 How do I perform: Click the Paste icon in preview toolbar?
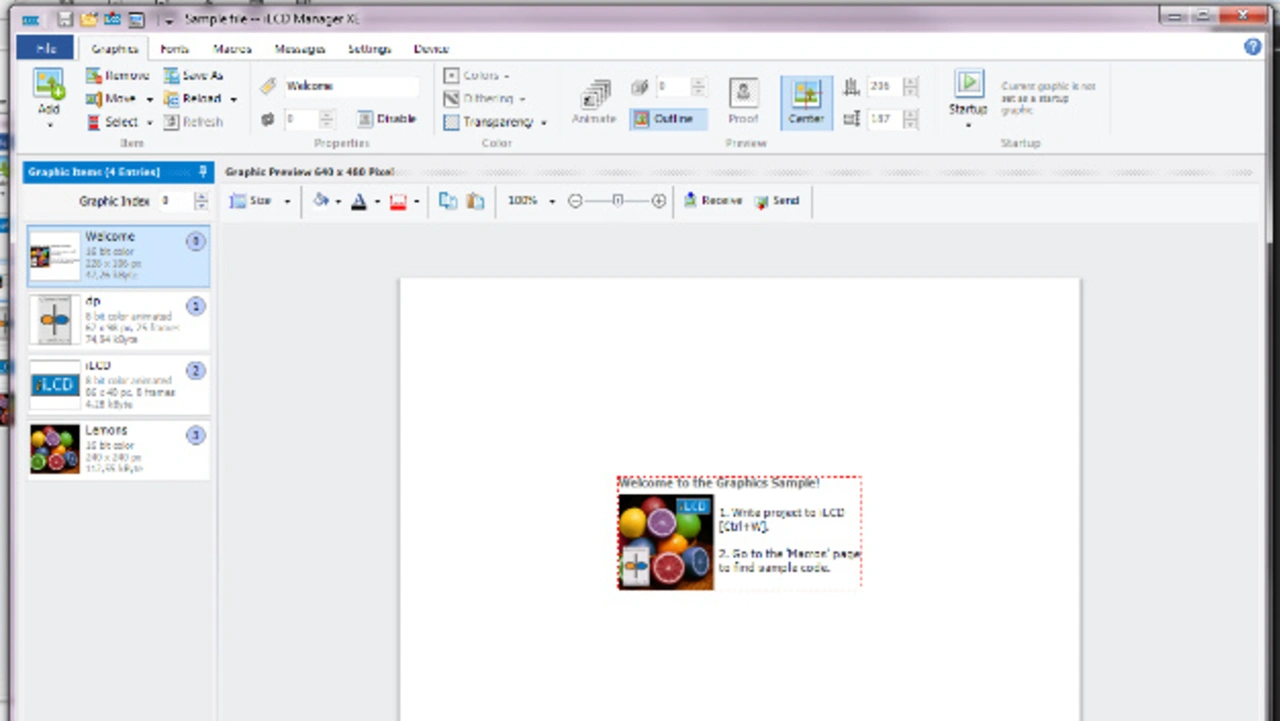[x=475, y=201]
